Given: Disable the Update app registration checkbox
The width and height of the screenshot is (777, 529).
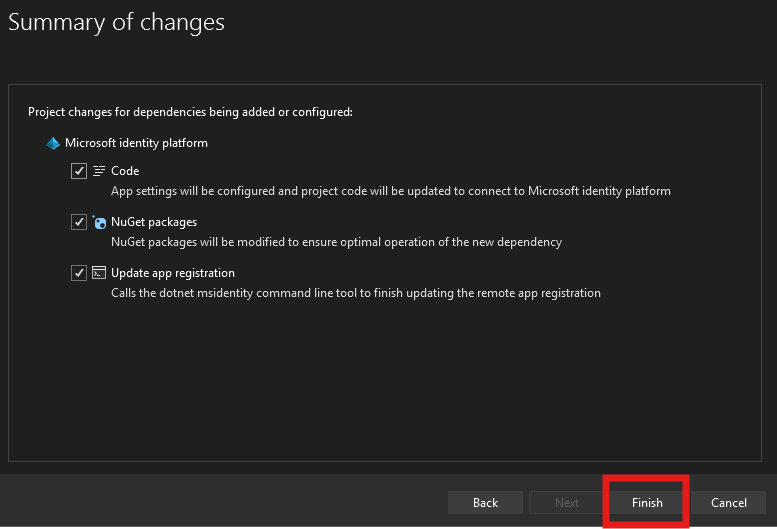Looking at the screenshot, I should pos(79,273).
